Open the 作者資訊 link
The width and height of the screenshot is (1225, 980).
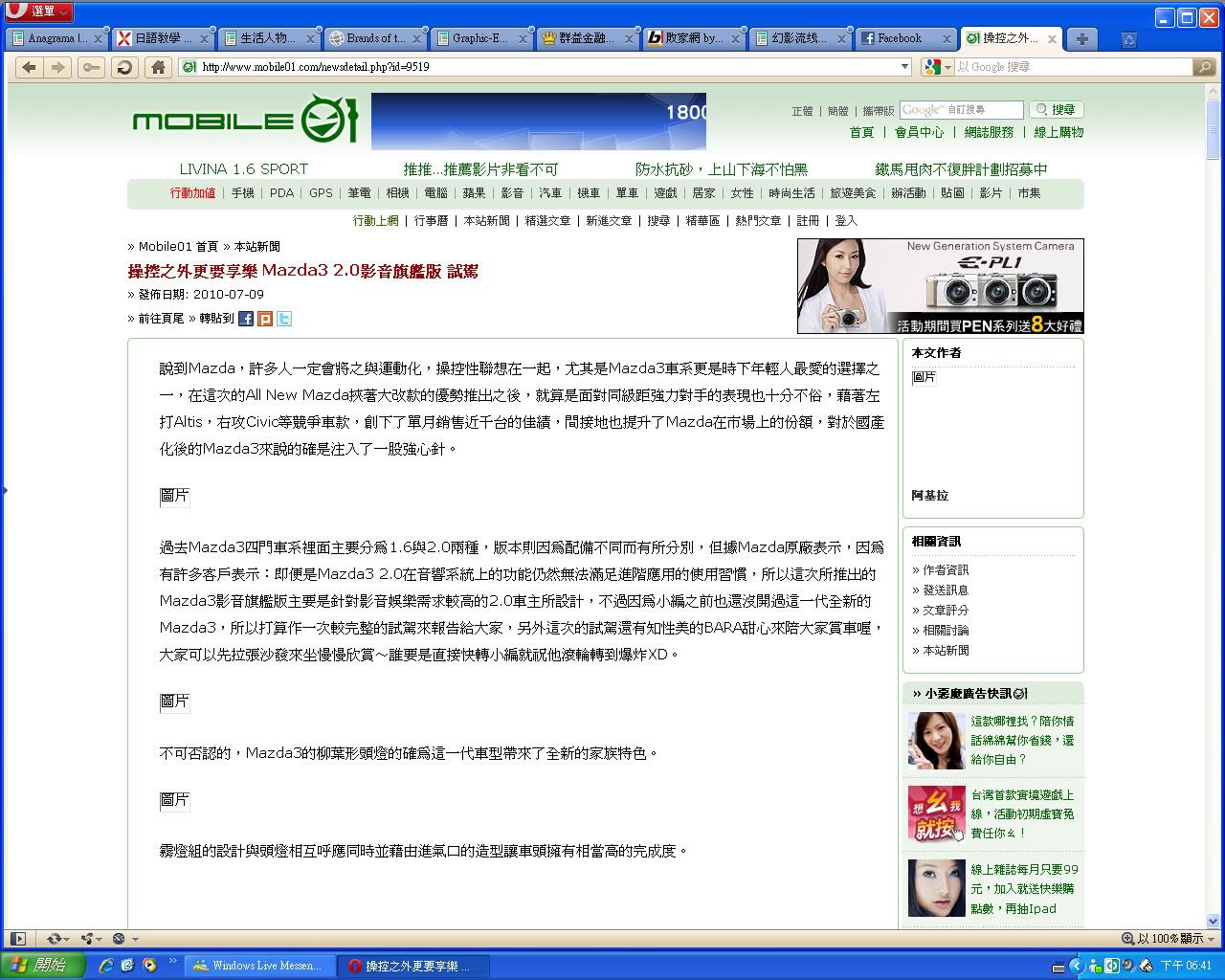pyautogui.click(x=946, y=570)
